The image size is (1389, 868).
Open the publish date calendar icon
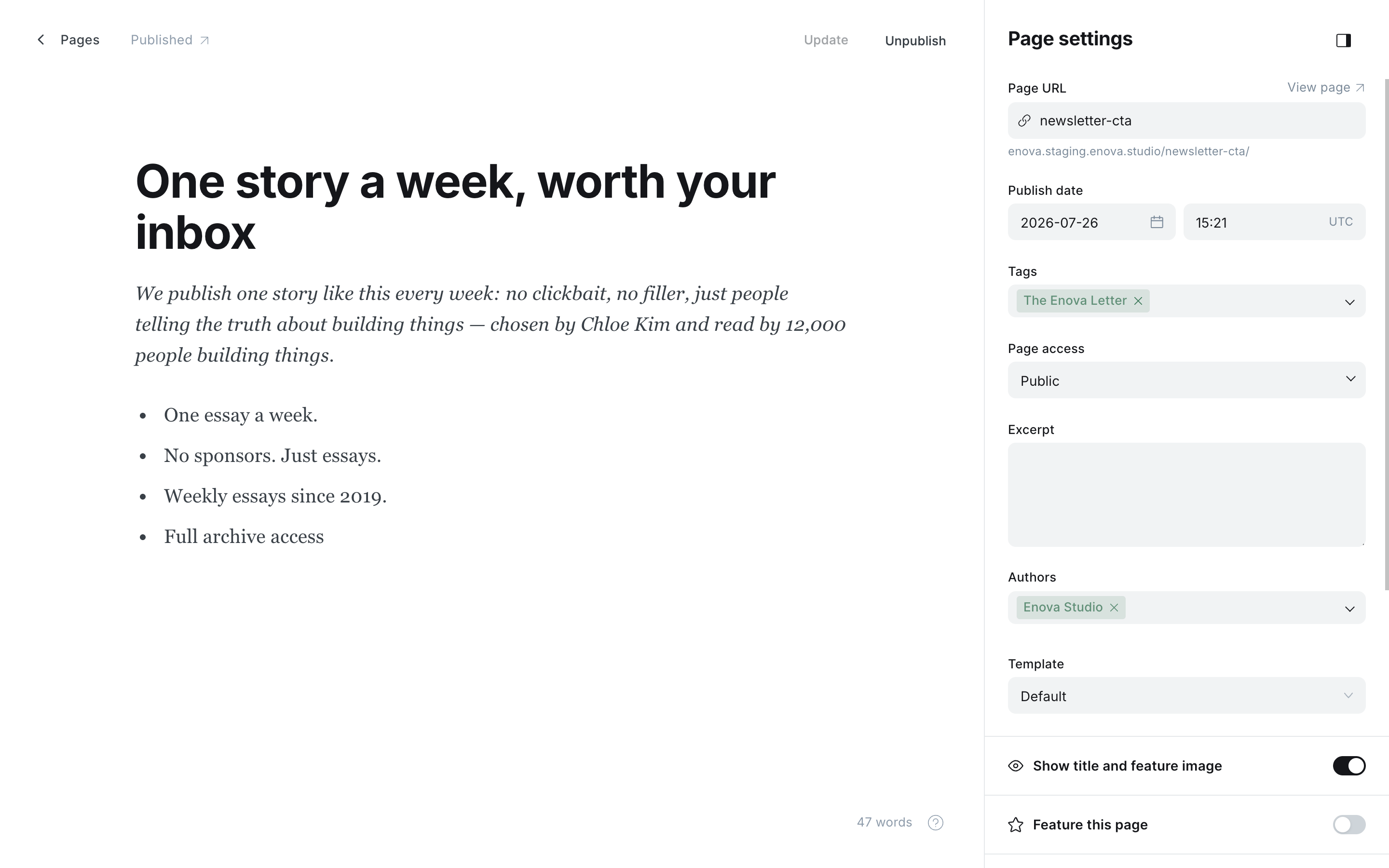(x=1157, y=222)
